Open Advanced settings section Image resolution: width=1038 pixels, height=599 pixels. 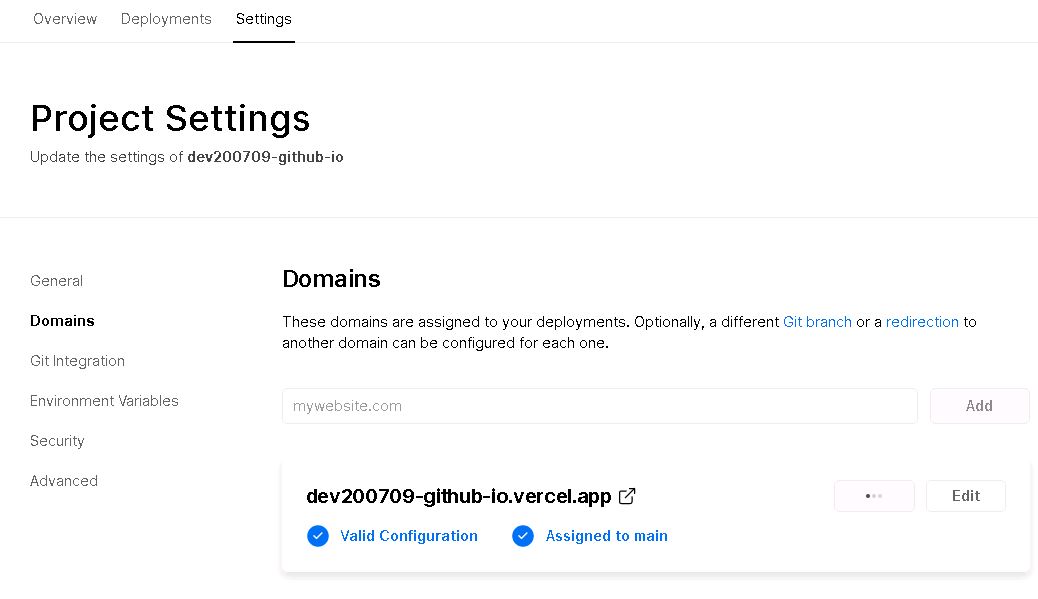(x=64, y=481)
